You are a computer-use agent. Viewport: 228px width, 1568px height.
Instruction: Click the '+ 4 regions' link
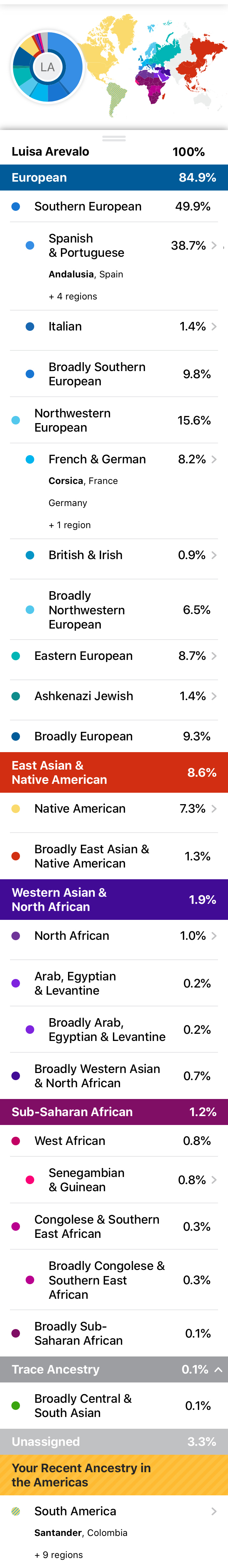[x=73, y=296]
